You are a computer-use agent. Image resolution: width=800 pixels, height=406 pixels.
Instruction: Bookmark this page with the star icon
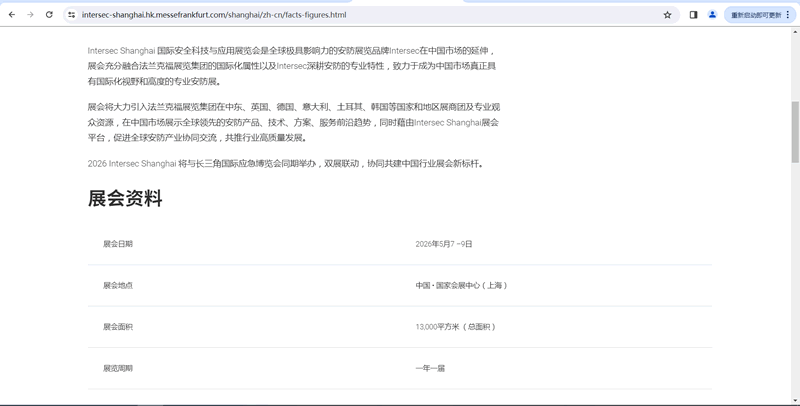[x=667, y=15]
